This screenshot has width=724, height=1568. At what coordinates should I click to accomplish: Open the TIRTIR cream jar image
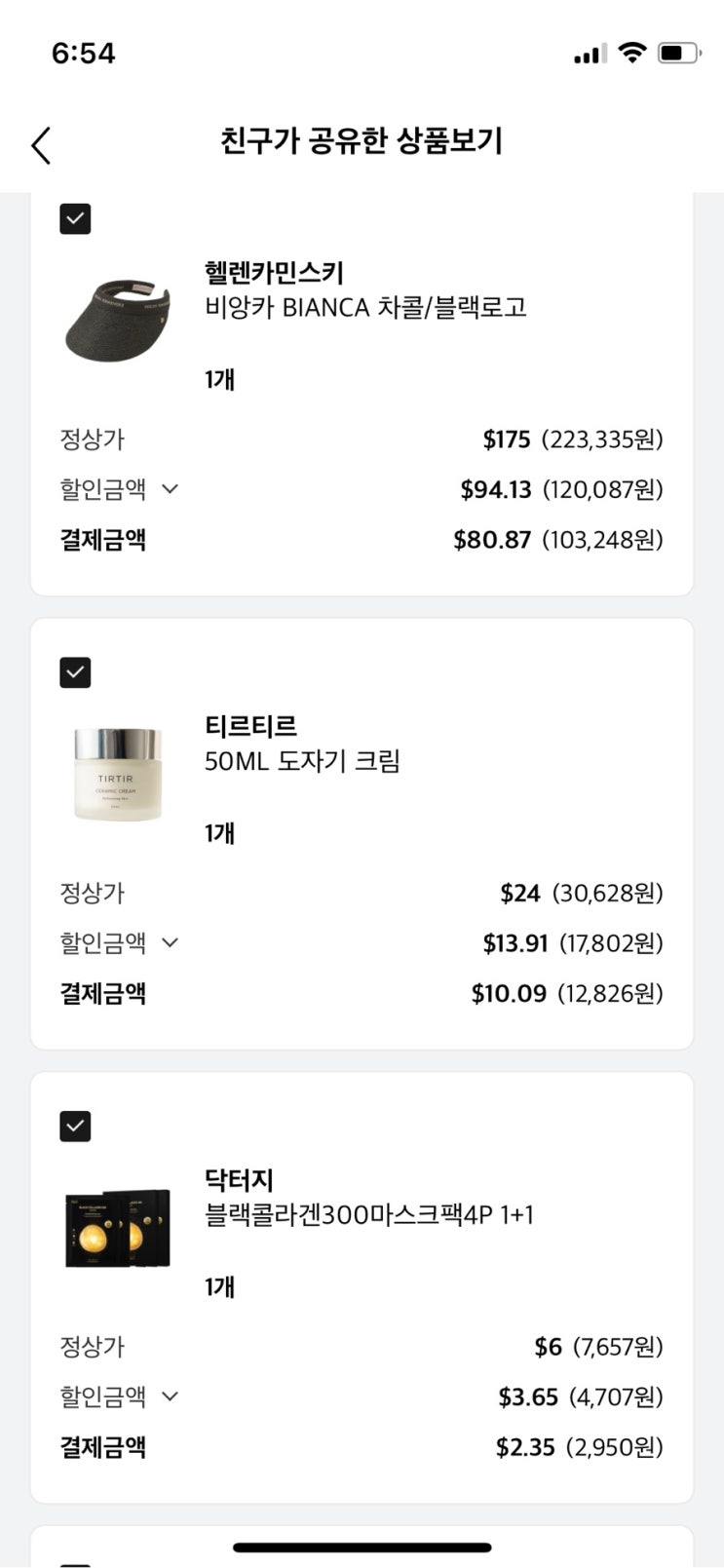[x=118, y=774]
